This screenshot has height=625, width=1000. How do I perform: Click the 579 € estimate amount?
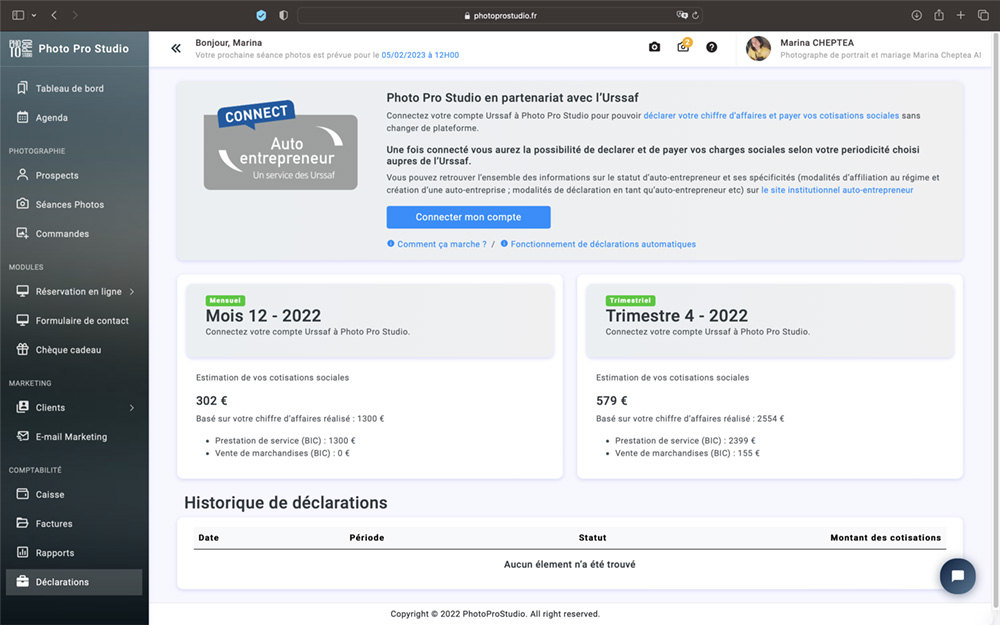pyautogui.click(x=612, y=401)
